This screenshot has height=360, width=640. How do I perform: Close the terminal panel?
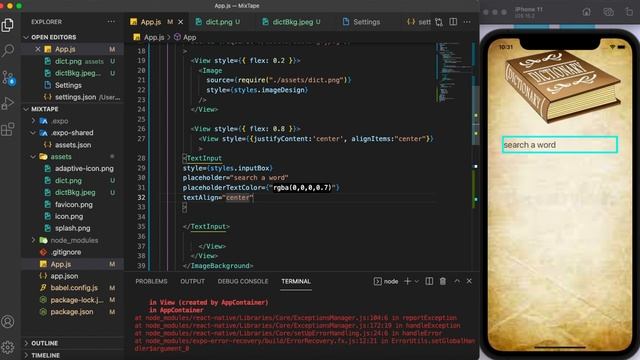tap(469, 281)
